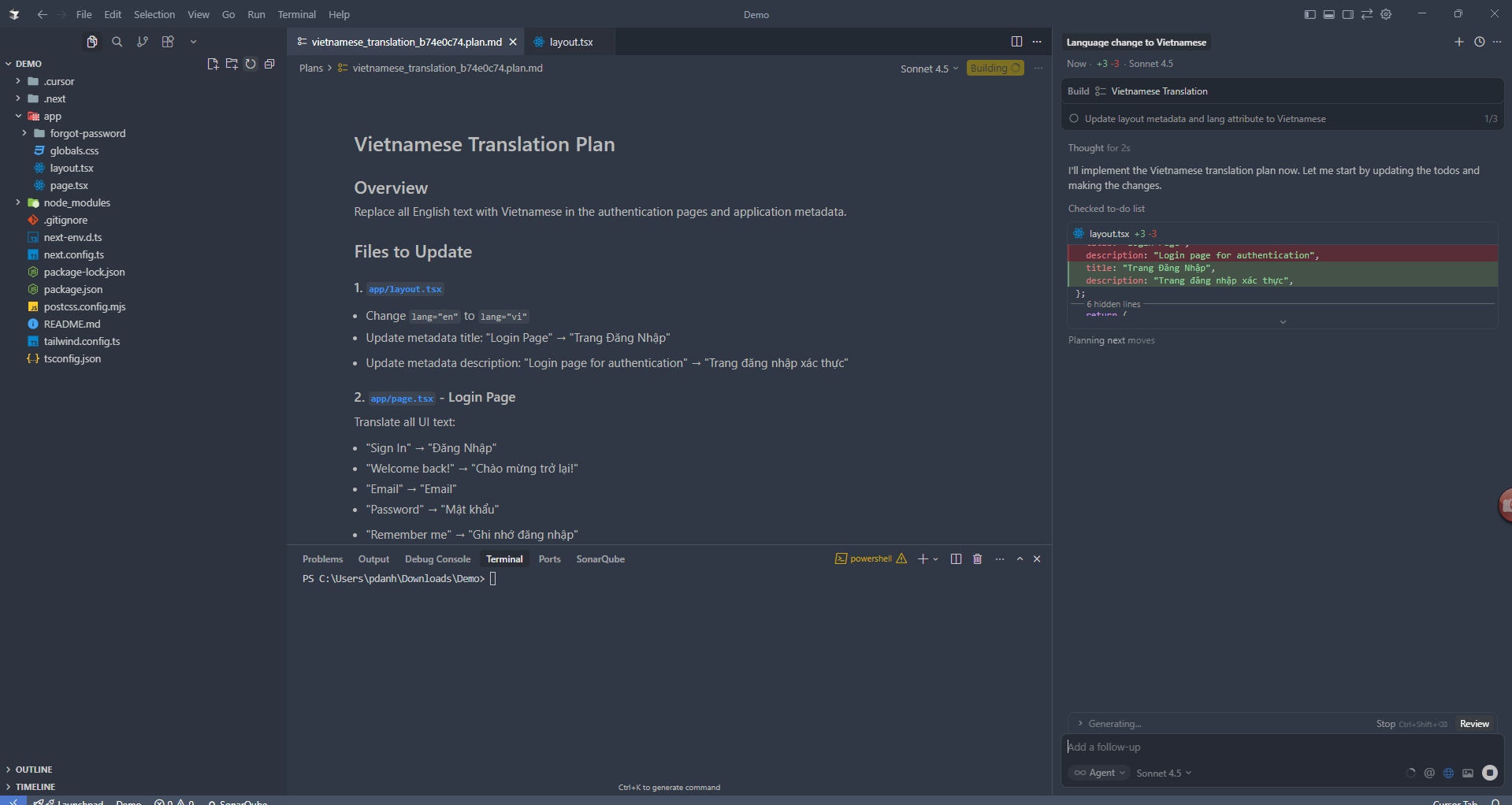The image size is (1512, 805).
Task: Open settings via the gear icon
Action: click(1386, 14)
